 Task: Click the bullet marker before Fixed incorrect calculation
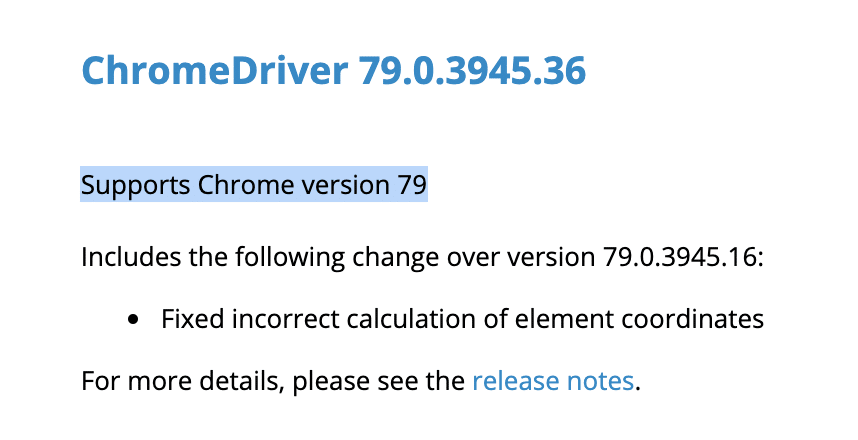(x=133, y=319)
